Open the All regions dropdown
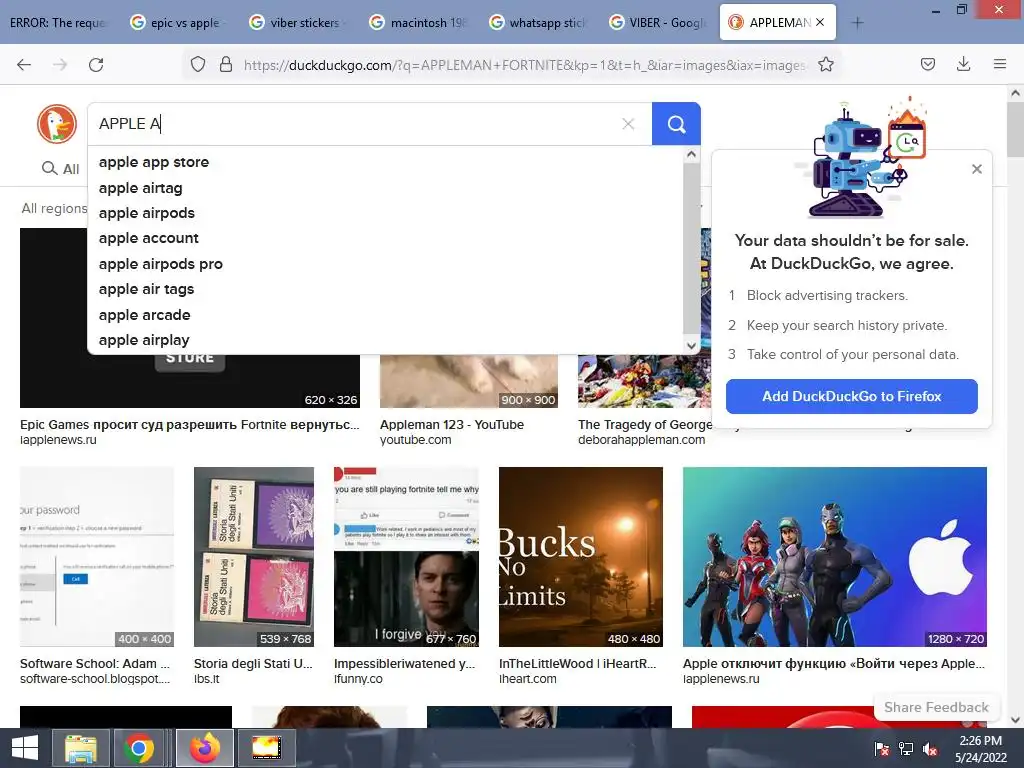The height and width of the screenshot is (768, 1024). [x=54, y=208]
